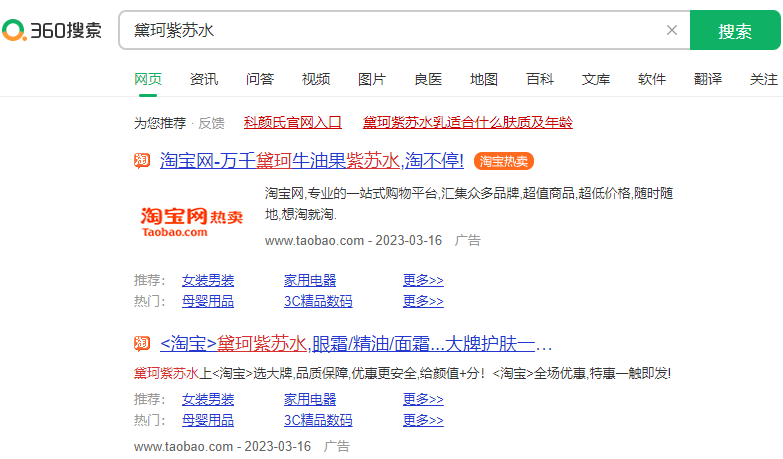The image size is (783, 459).
Task: Open 母婴用品 link under first result
Action: (208, 301)
